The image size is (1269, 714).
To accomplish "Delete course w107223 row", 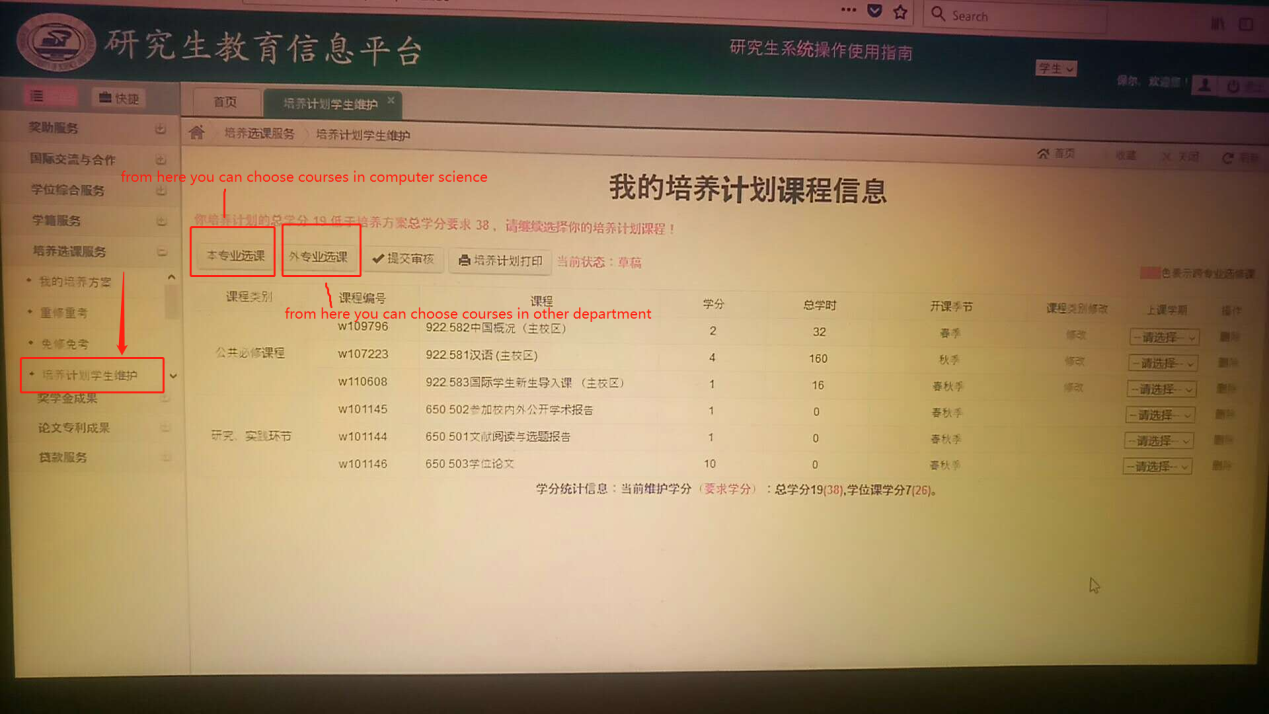I will (1228, 363).
